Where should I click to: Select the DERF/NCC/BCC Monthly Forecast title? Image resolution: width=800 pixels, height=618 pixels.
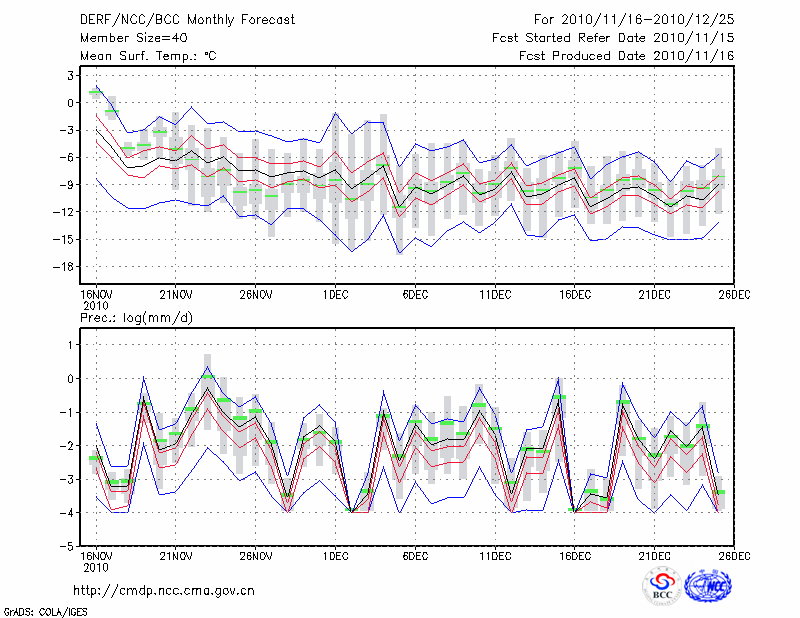pos(185,19)
